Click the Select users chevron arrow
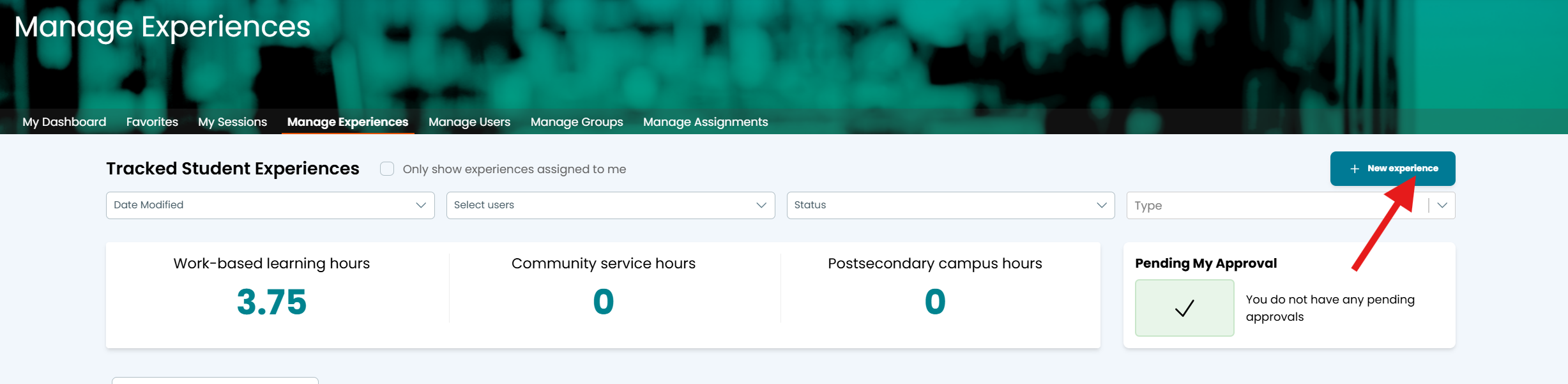 point(761,205)
